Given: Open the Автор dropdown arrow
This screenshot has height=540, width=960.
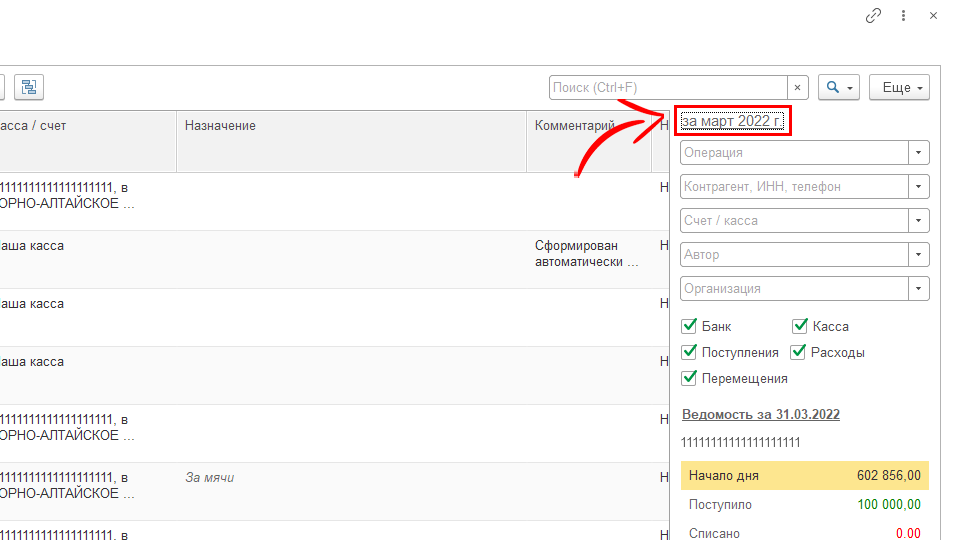Looking at the screenshot, I should [918, 255].
